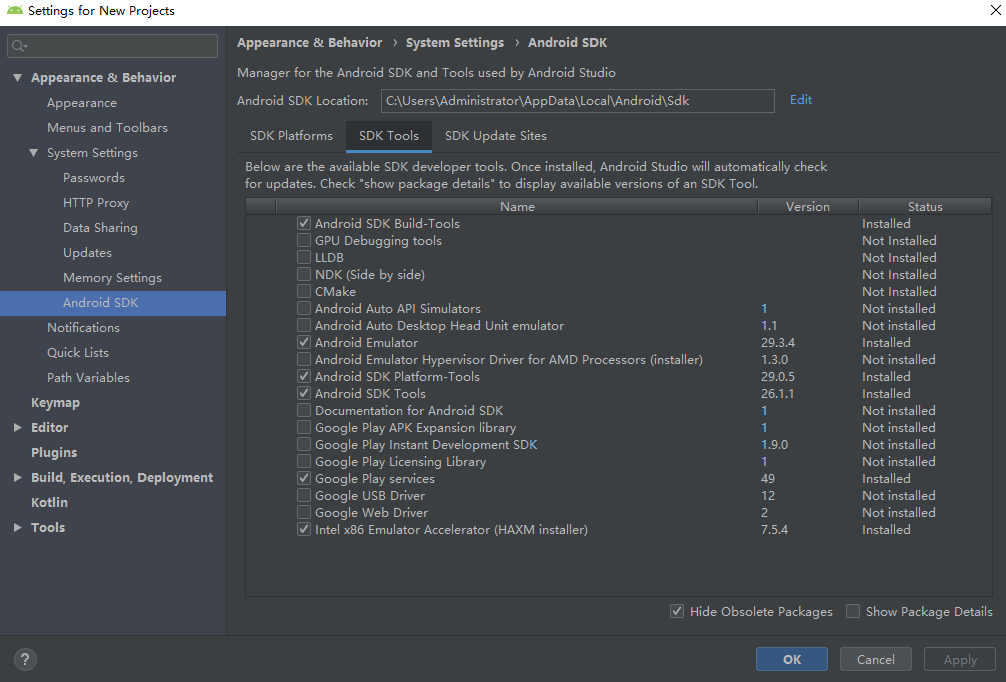Click the settings search field
Viewport: 1006px width, 682px height.
[112, 46]
